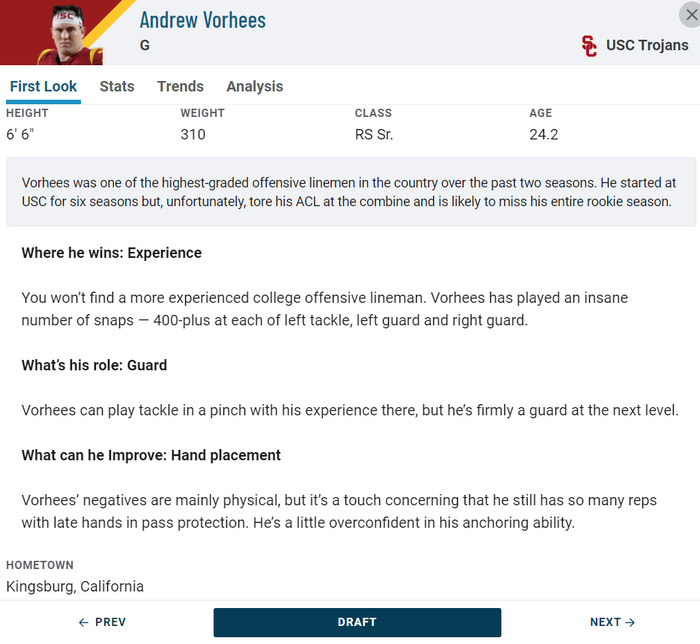Click the 'What's his role: Guard' heading

[94, 366]
